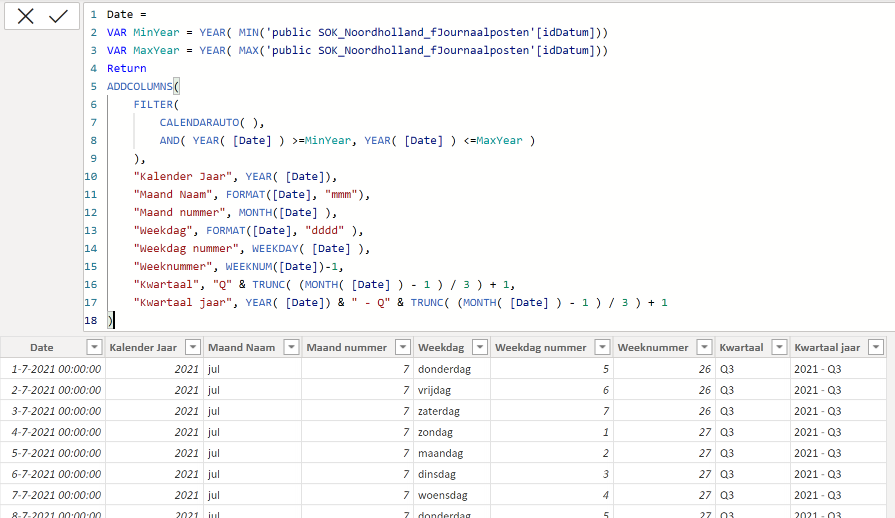Open the Weekdag nummer column filter dropdown
895x518 pixels.
(x=602, y=347)
